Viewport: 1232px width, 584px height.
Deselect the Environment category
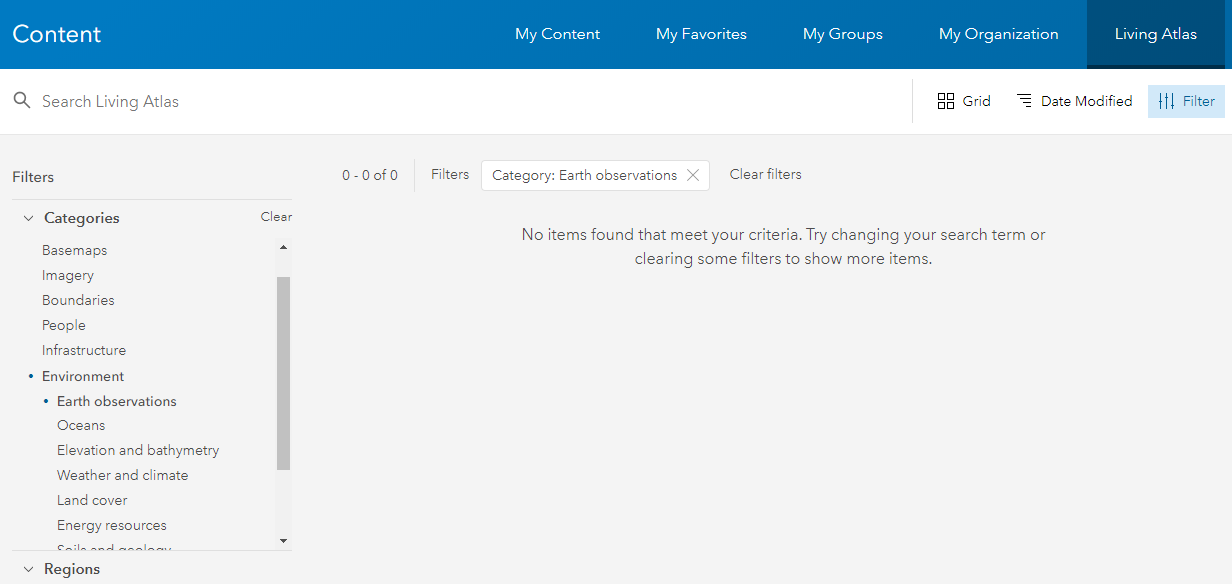(x=83, y=376)
